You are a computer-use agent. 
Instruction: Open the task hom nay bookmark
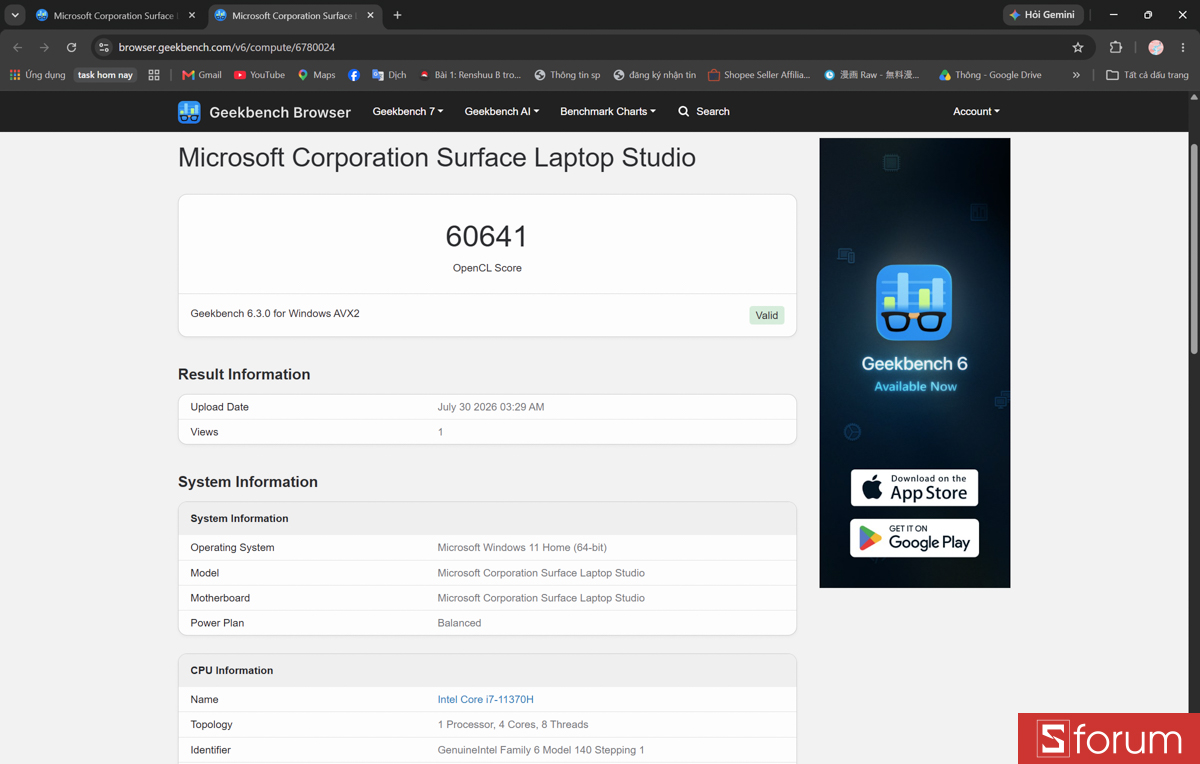pyautogui.click(x=105, y=75)
